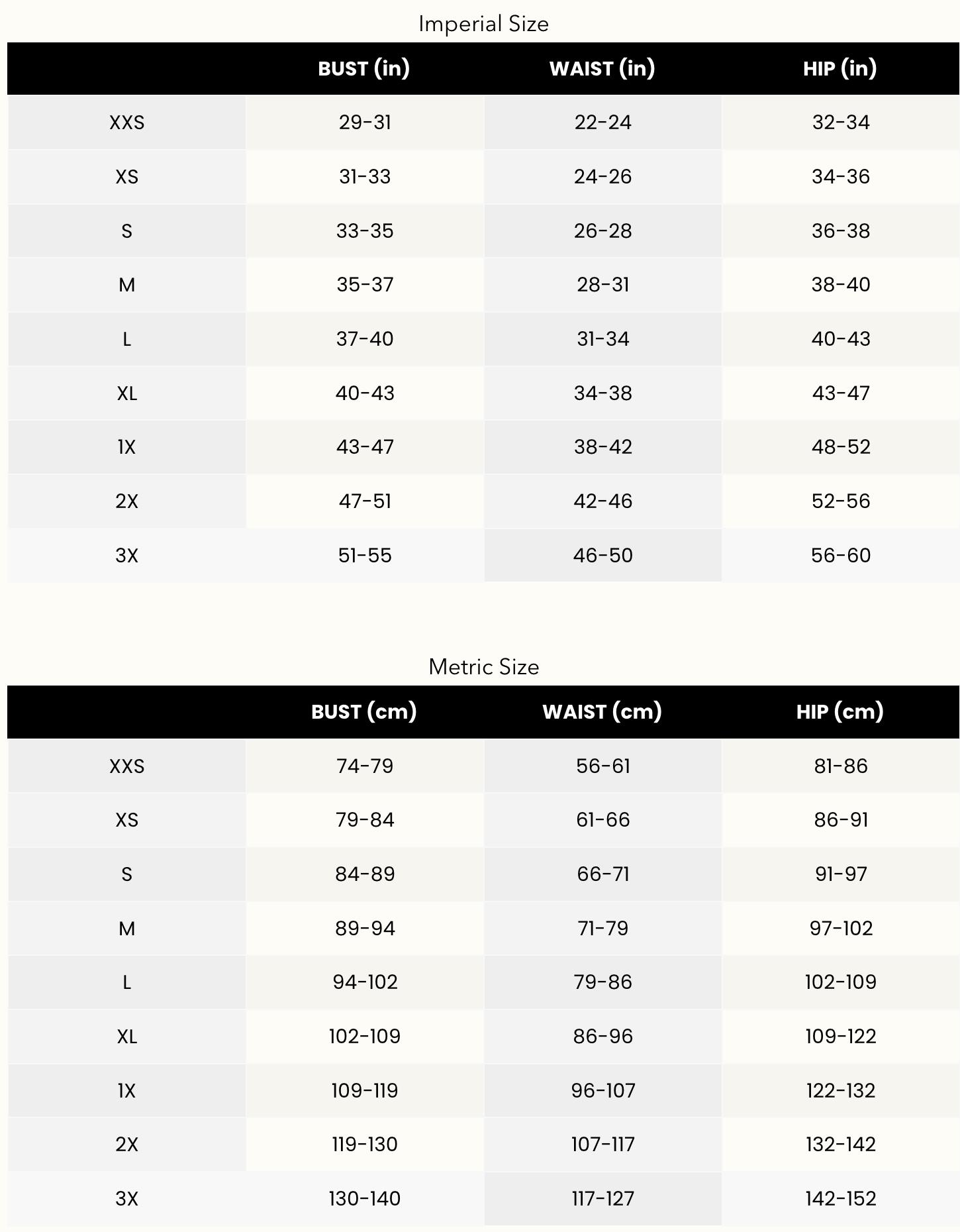
Task: Click the BUST (cm) column header
Action: point(364,711)
